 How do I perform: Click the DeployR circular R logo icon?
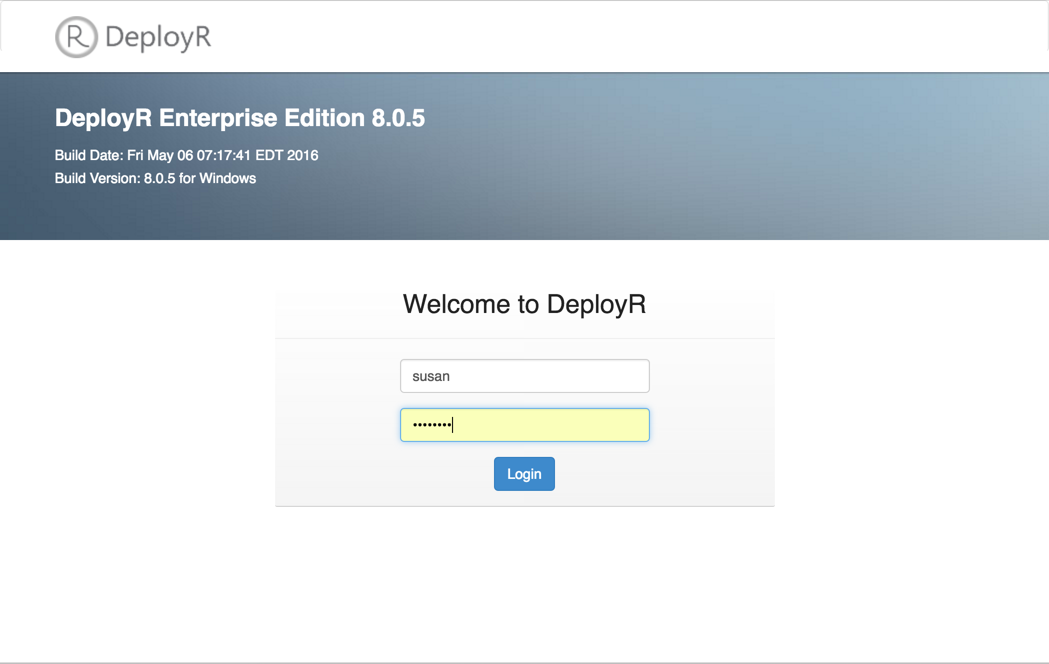pyautogui.click(x=76, y=37)
